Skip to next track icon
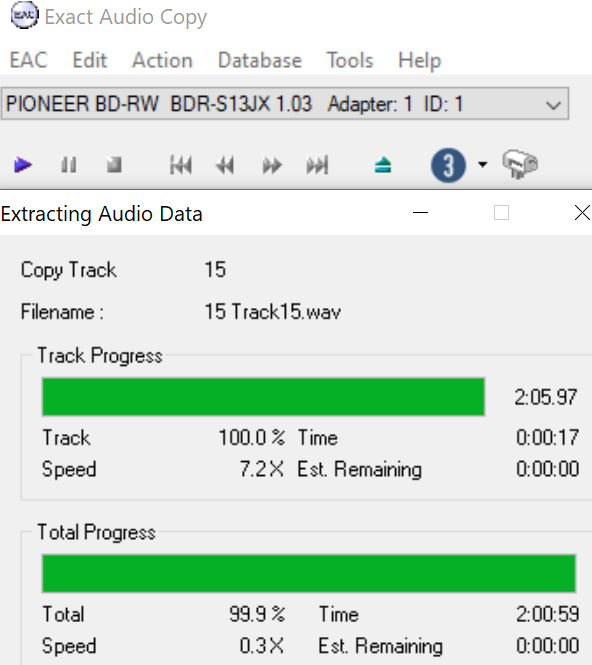592x665 pixels. 317,165
